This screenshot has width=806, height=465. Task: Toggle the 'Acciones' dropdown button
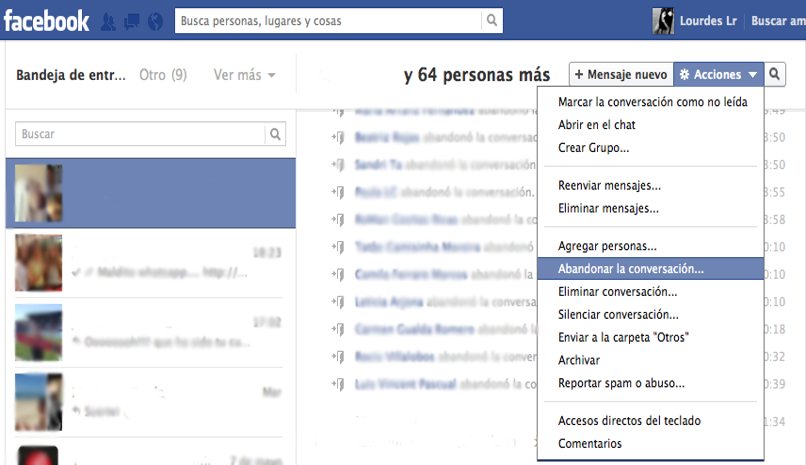point(719,75)
